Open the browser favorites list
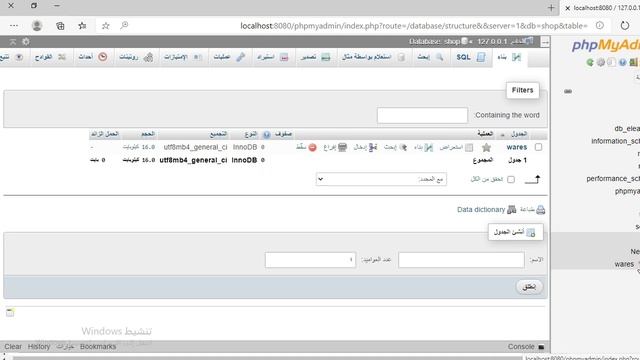Image resolution: width=640 pixels, height=360 pixels. pyautogui.click(x=82, y=26)
